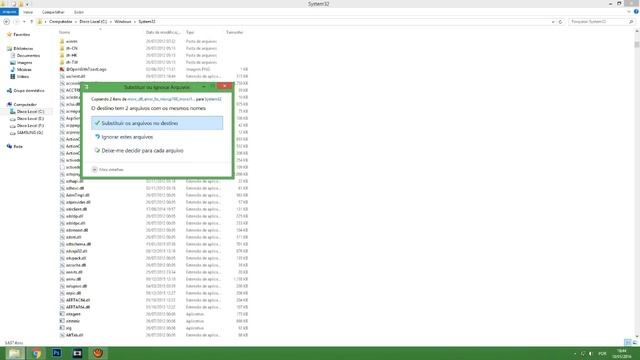This screenshot has height=360, width=640.
Task: Open the address bar history dropdown
Action: coord(553,22)
